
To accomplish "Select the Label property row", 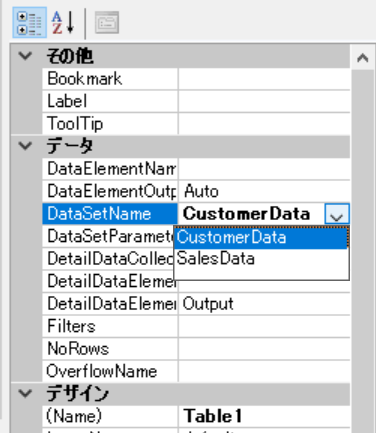I will tap(196, 101).
